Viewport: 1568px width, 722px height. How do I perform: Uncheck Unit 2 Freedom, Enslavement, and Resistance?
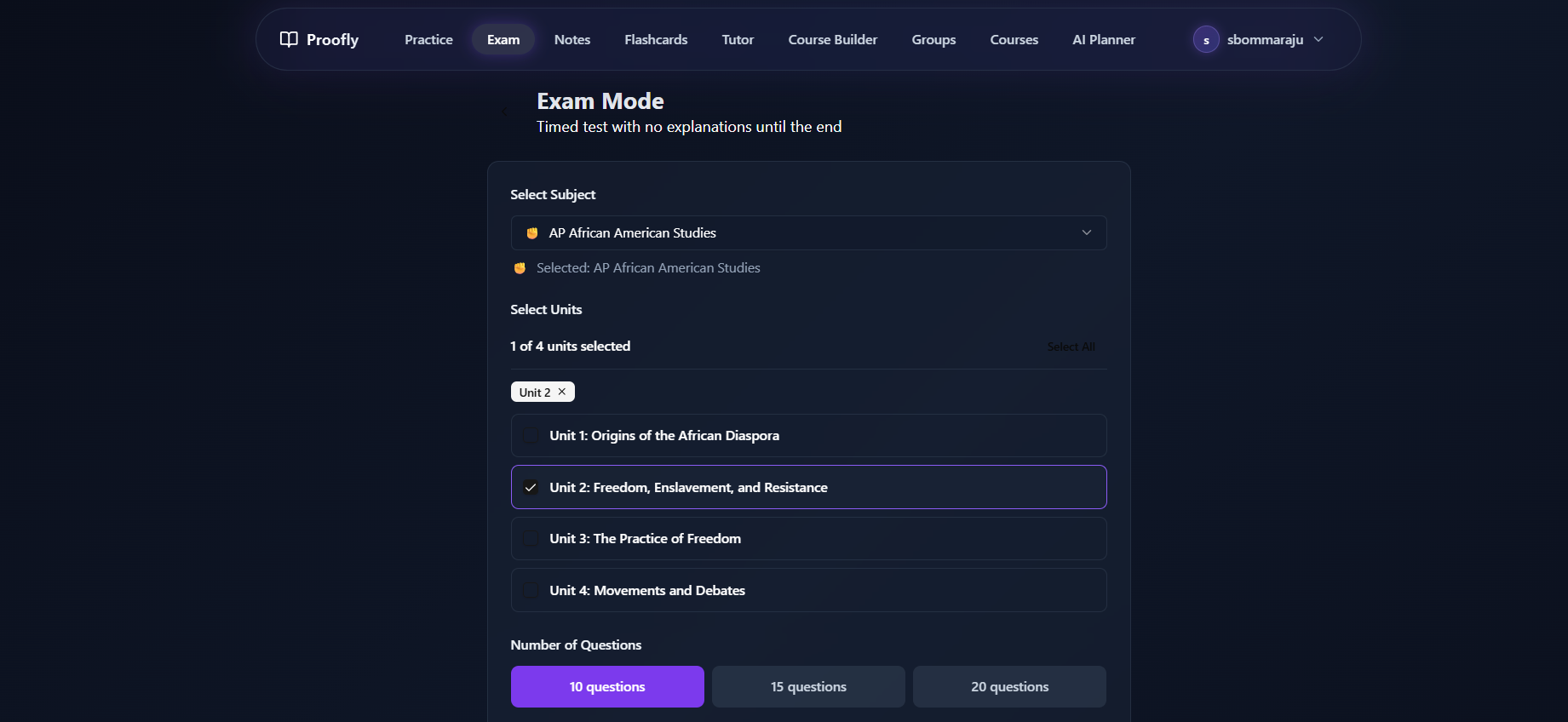coord(531,488)
